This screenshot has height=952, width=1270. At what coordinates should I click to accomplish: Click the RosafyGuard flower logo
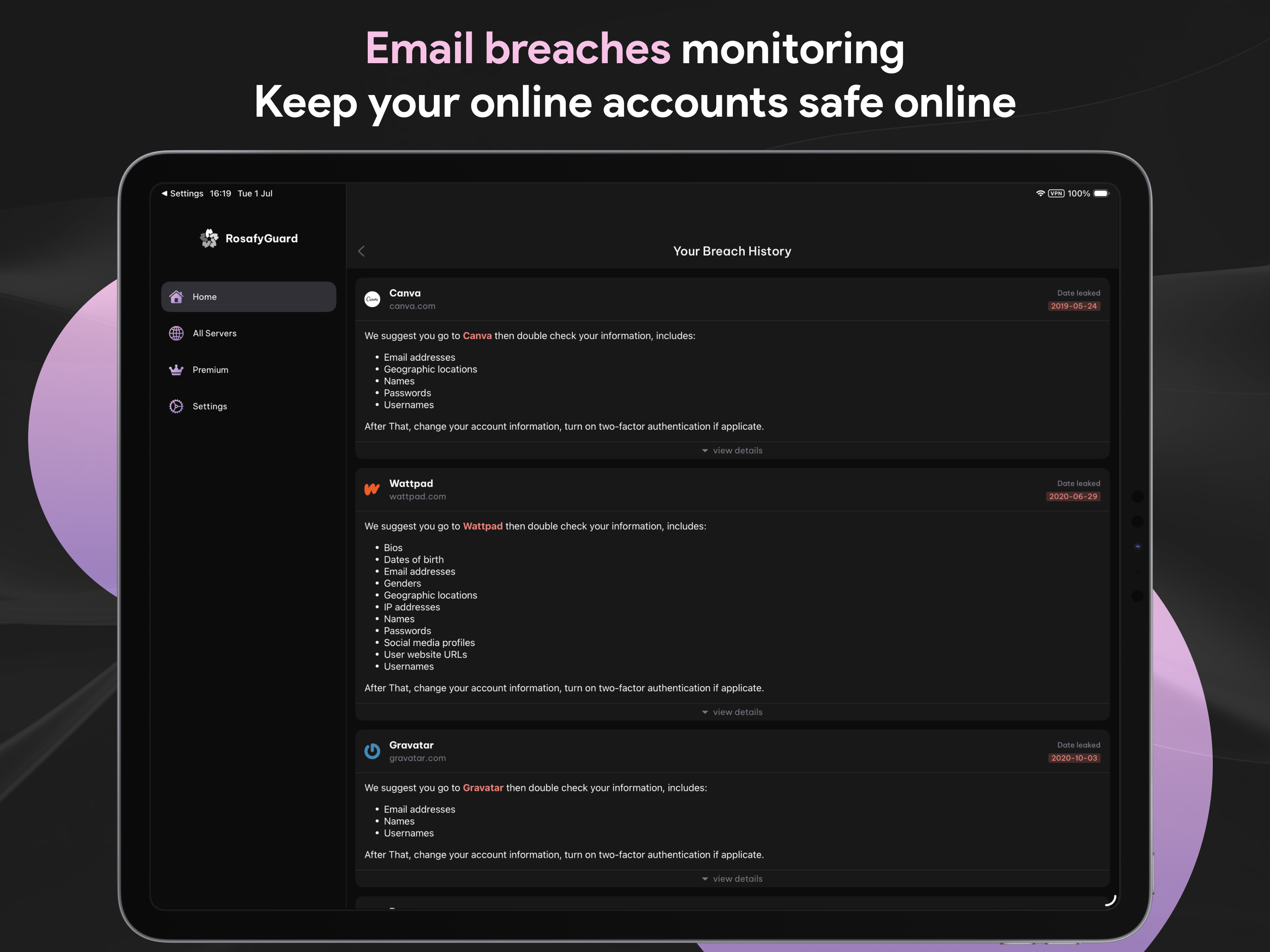click(210, 238)
